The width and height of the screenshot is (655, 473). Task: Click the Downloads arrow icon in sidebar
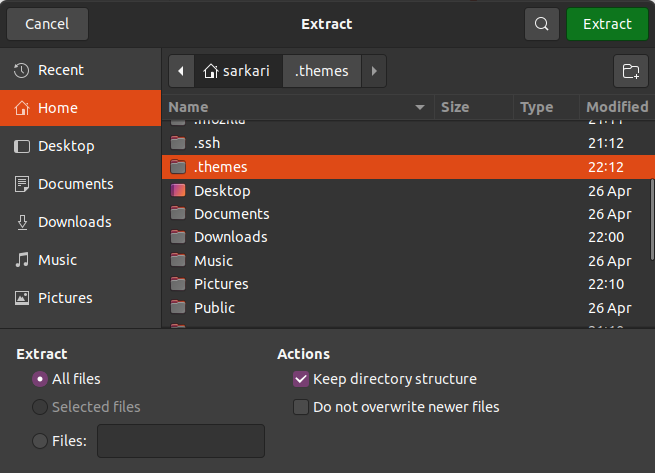[22, 222]
